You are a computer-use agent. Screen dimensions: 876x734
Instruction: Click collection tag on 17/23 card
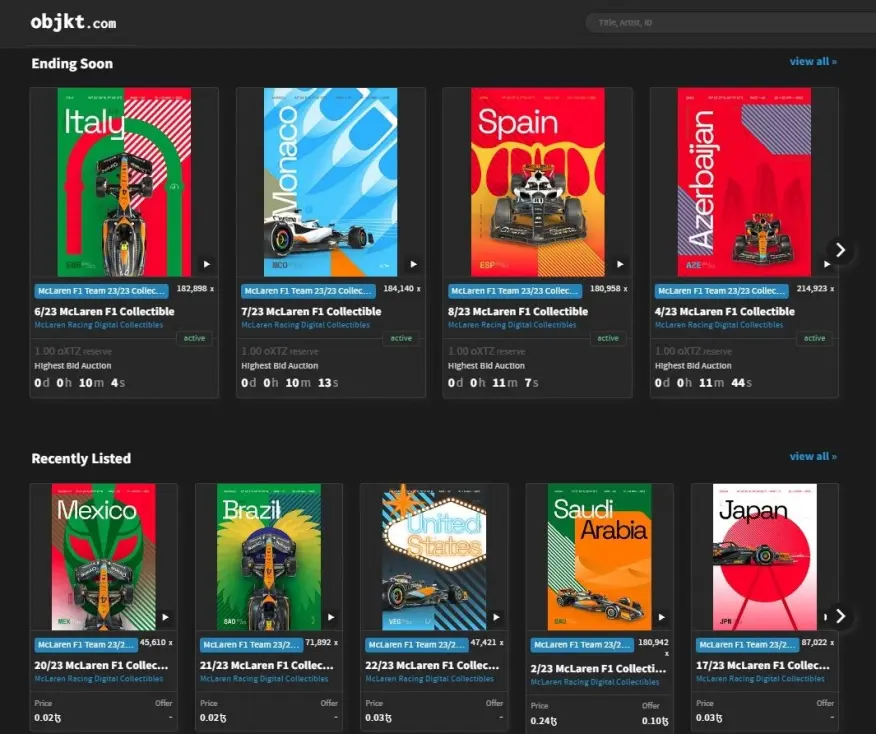[748, 645]
